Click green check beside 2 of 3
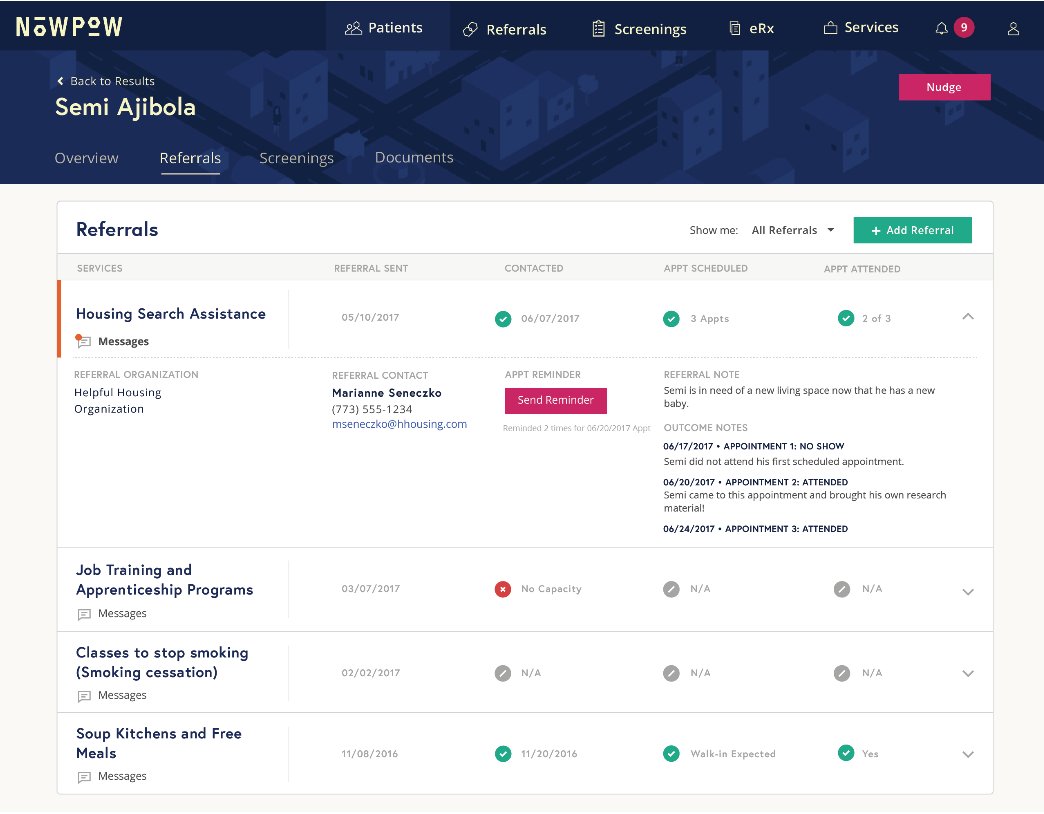Viewport: 1044px width, 814px height. (846, 318)
